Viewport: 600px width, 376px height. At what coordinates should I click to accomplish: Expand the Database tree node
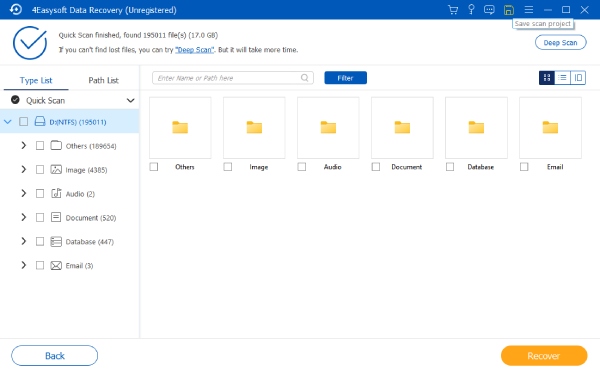click(x=24, y=241)
